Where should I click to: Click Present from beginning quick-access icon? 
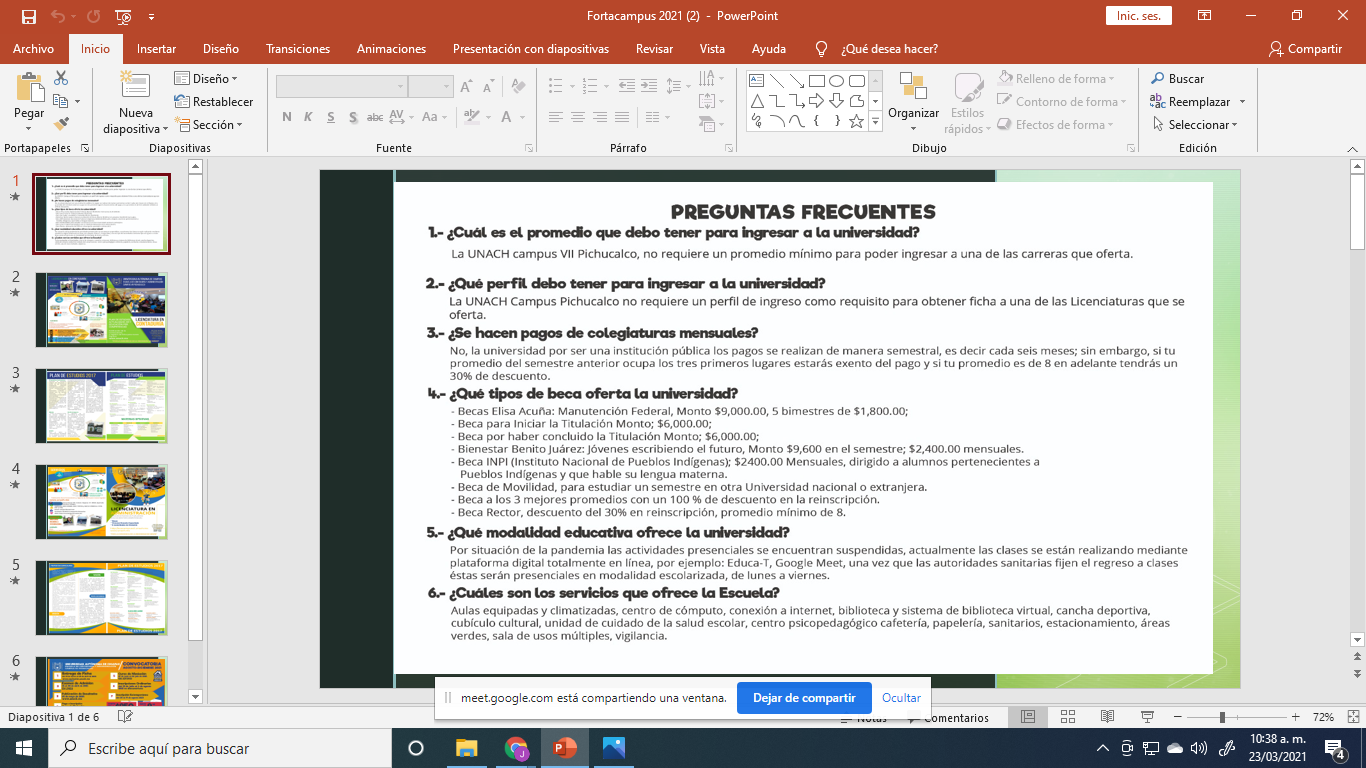pos(123,17)
